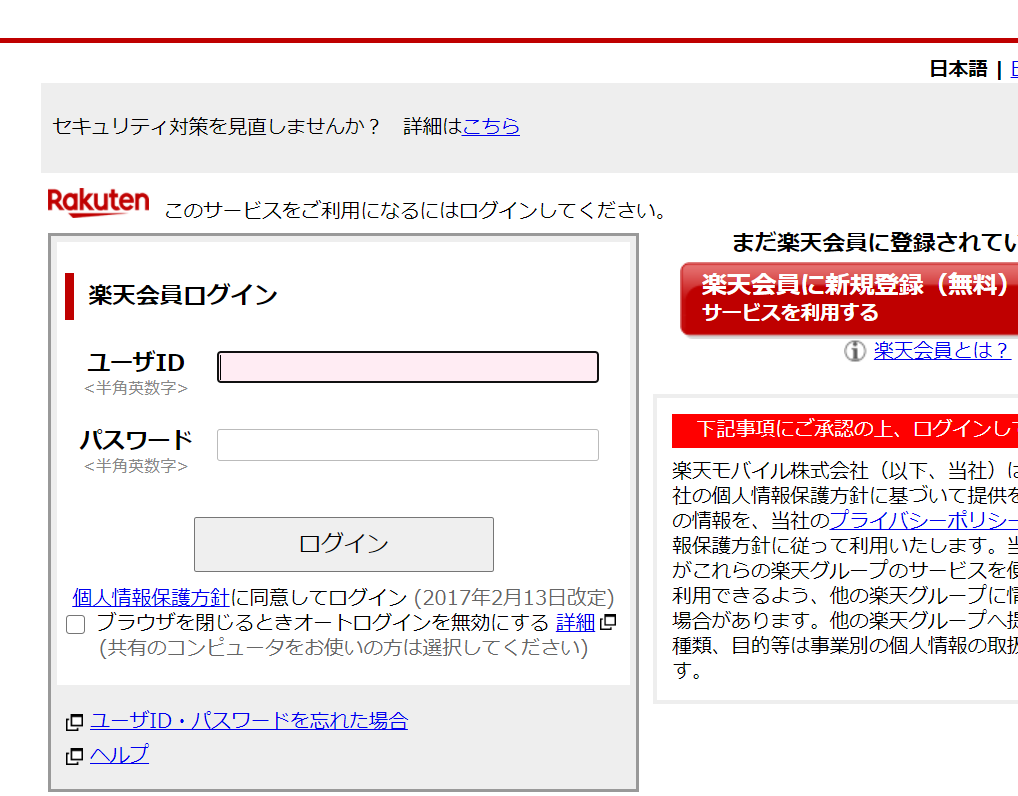
Task: Select the 日本語 language option
Action: pos(958,69)
